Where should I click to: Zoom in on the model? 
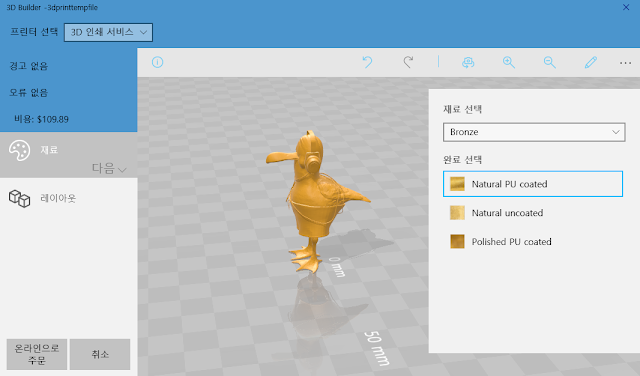pos(509,62)
